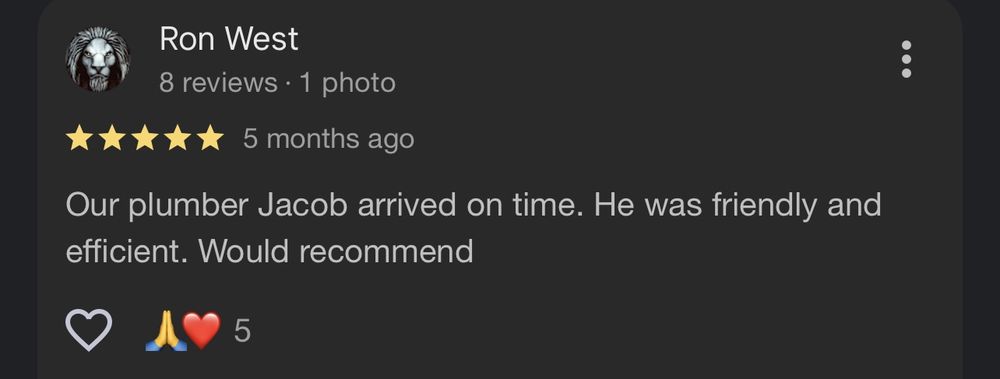The width and height of the screenshot is (1000, 379).
Task: View the reviewer's 1 photo
Action: [348, 84]
